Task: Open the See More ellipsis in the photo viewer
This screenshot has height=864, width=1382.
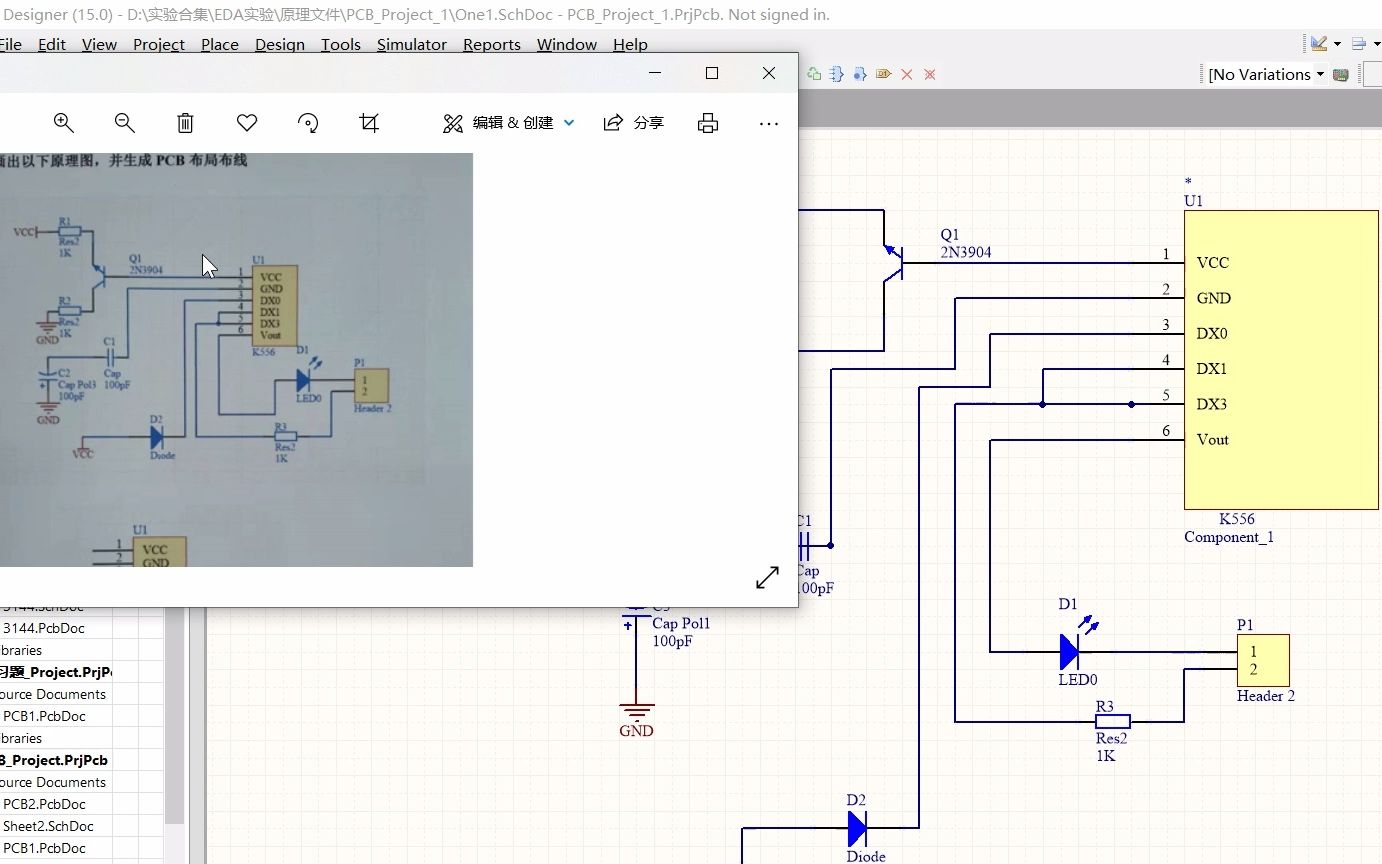Action: point(768,122)
